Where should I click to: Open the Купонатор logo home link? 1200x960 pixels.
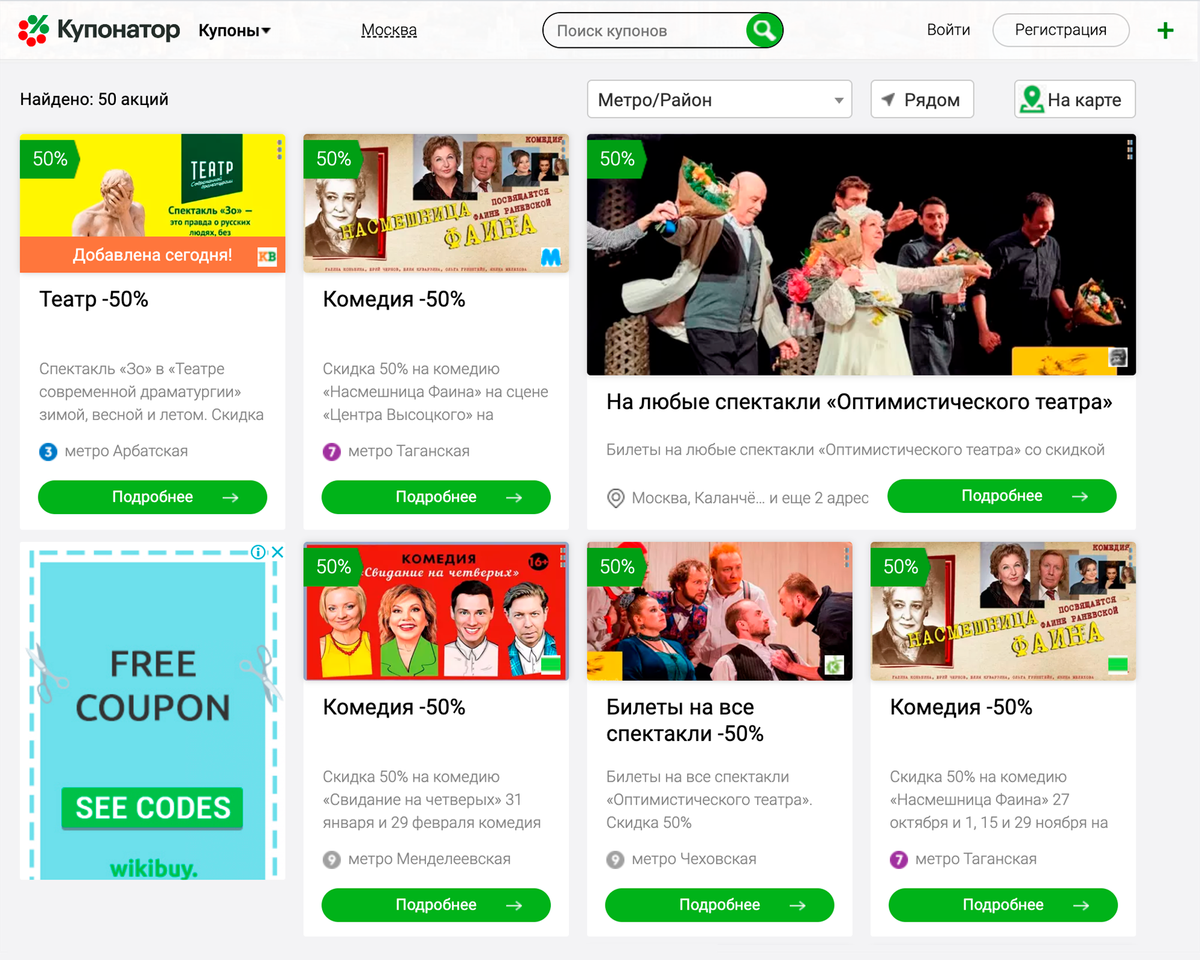click(x=99, y=30)
